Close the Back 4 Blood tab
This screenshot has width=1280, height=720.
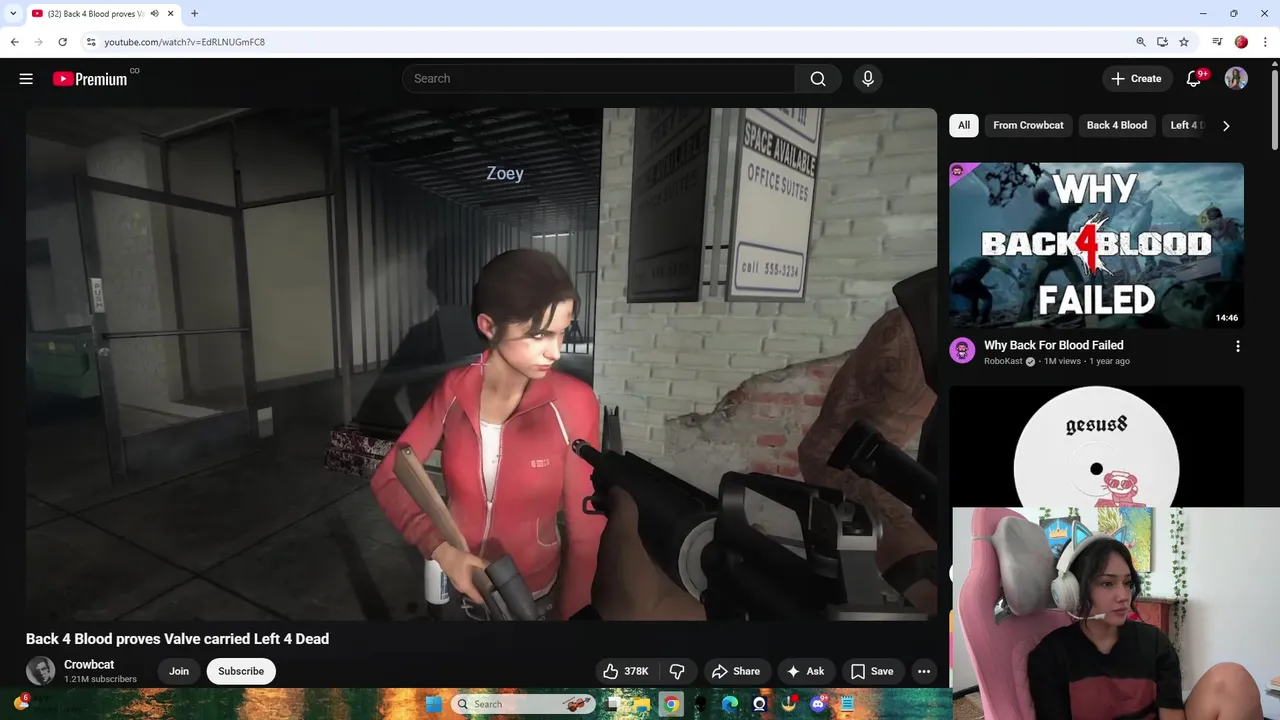click(x=170, y=13)
